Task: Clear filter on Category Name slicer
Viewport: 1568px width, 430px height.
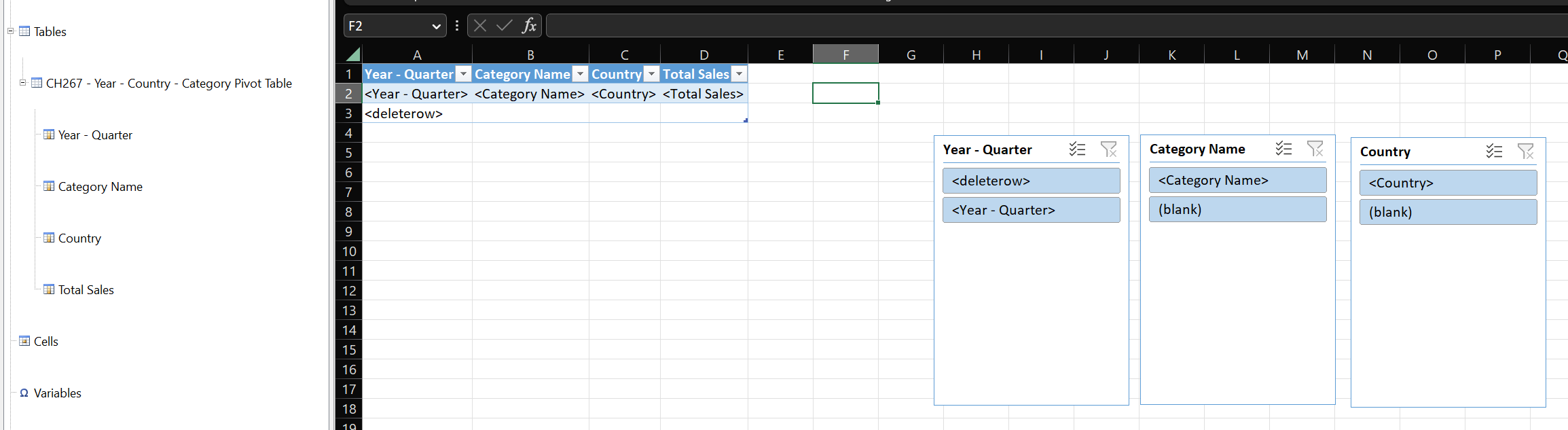Action: [1315, 149]
